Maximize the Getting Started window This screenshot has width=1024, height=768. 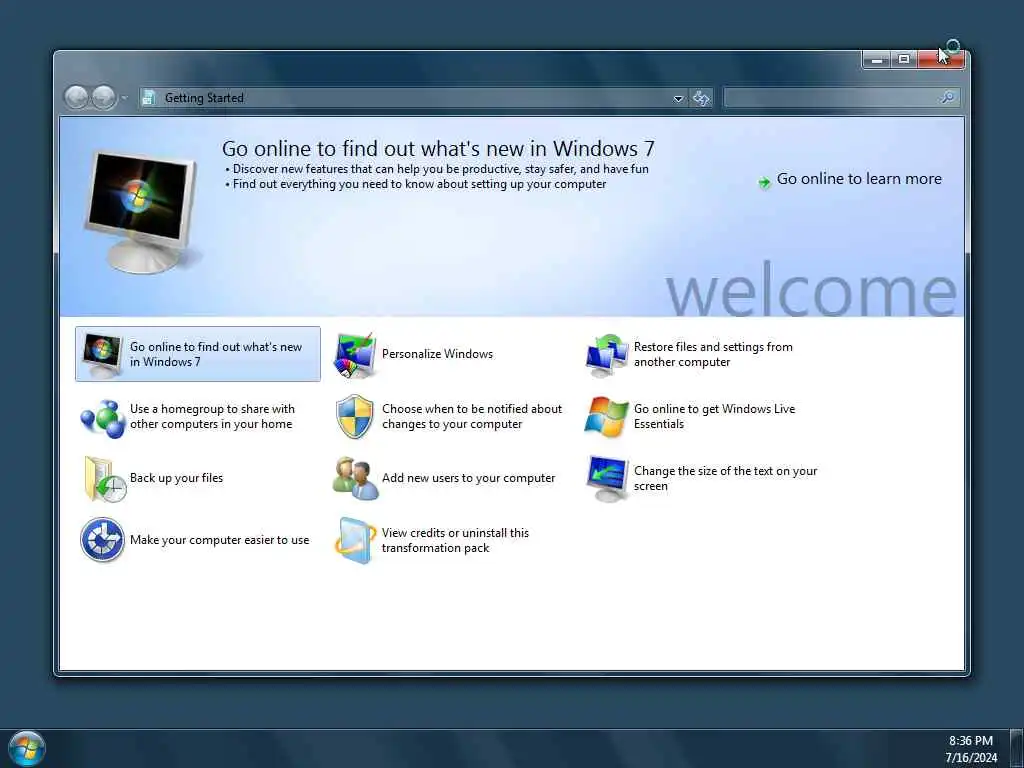[x=904, y=60]
